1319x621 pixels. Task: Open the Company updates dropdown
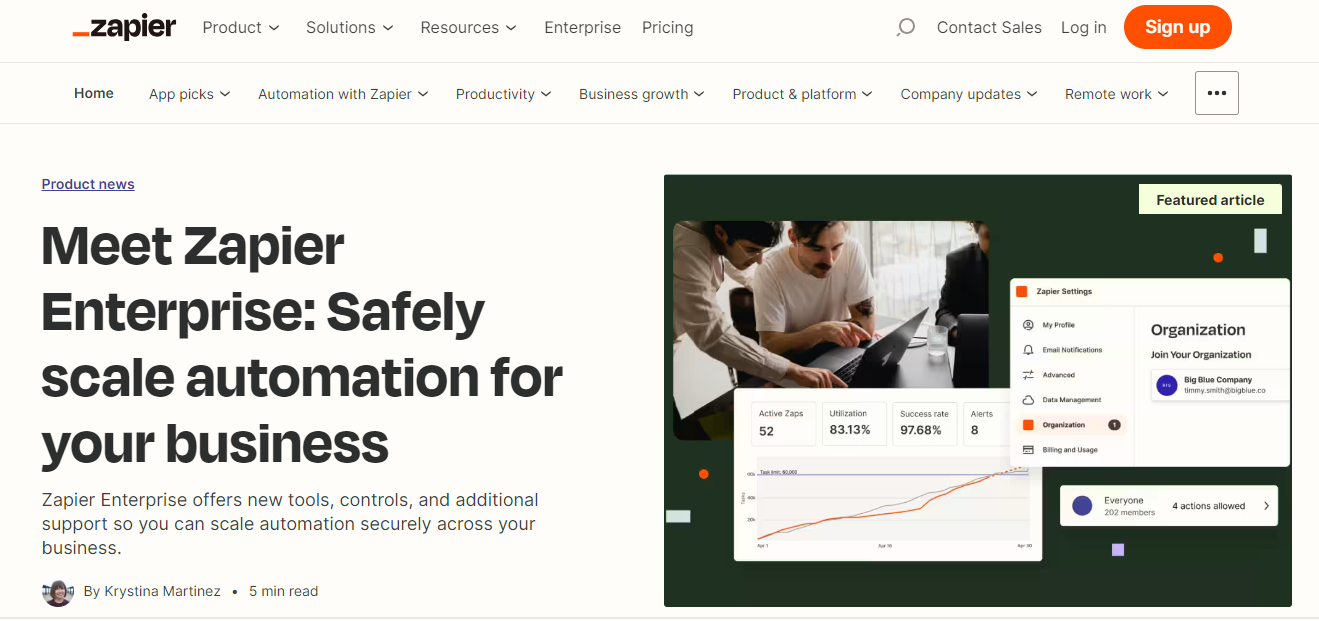click(x=969, y=94)
